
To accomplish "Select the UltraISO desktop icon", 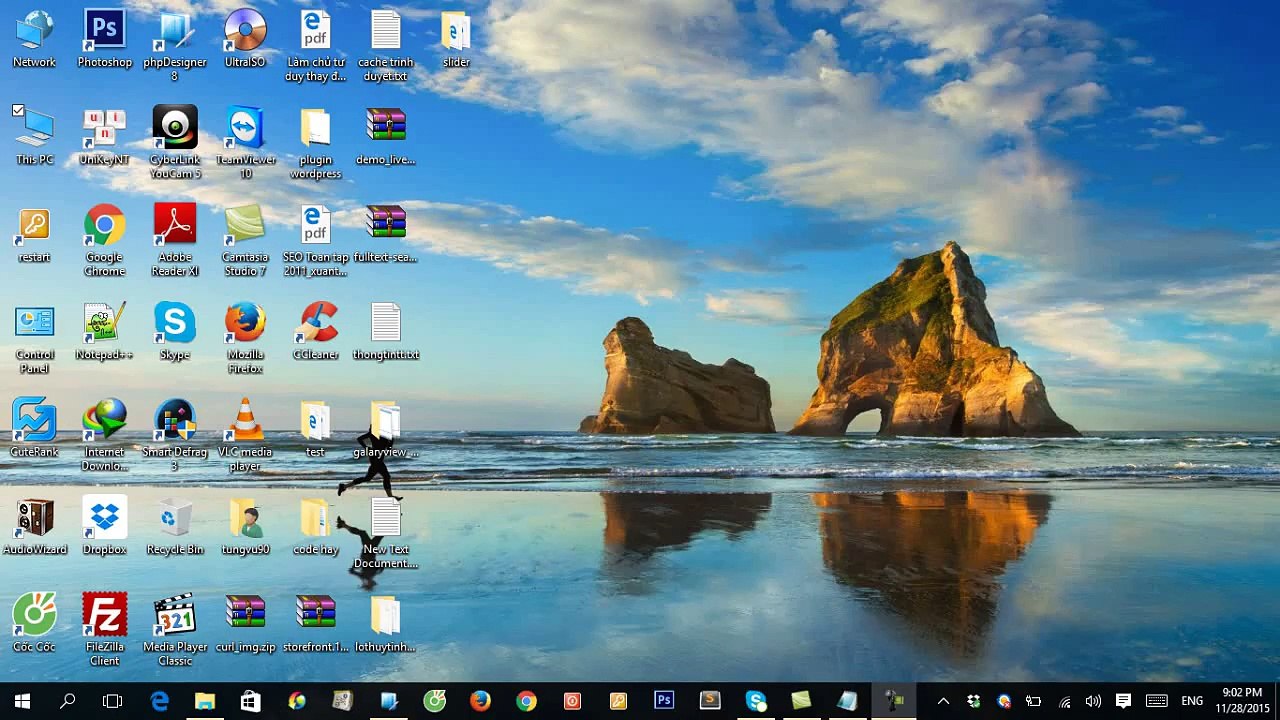I will coord(245,40).
